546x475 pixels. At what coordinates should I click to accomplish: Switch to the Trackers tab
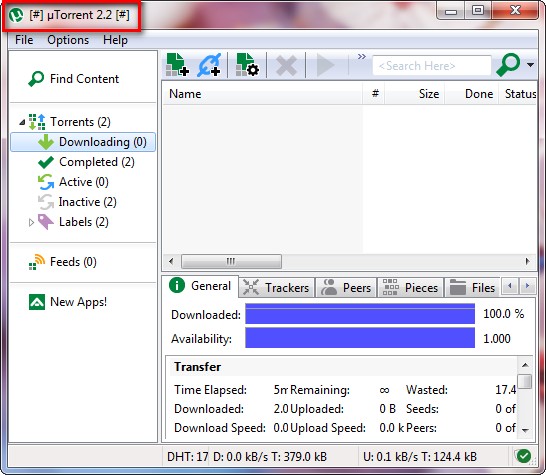click(x=276, y=288)
